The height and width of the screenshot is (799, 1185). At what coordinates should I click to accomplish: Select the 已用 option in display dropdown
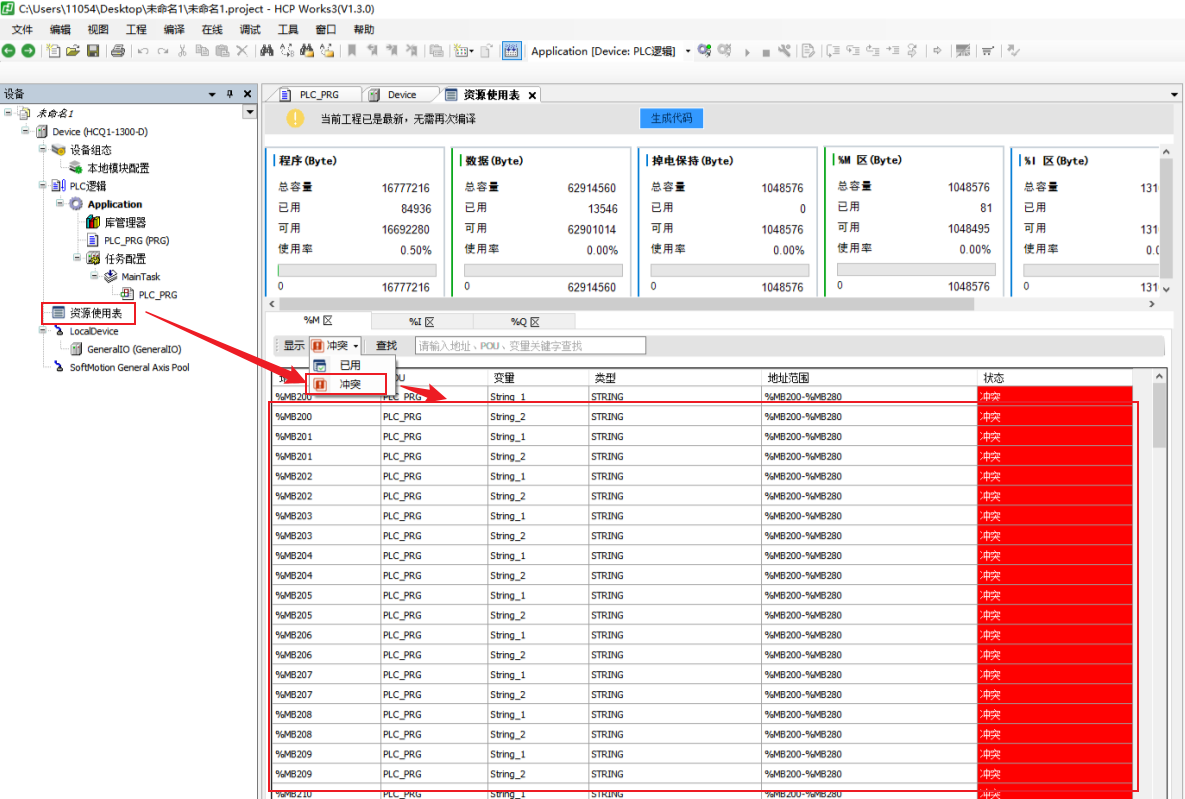349,366
